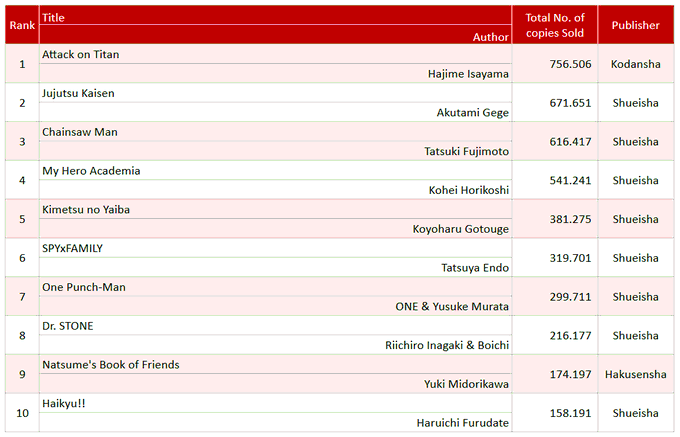Click Shueisha publisher in Kimetsu no Yaiba row
Image resolution: width=680 pixels, height=437 pixels.
[636, 219]
